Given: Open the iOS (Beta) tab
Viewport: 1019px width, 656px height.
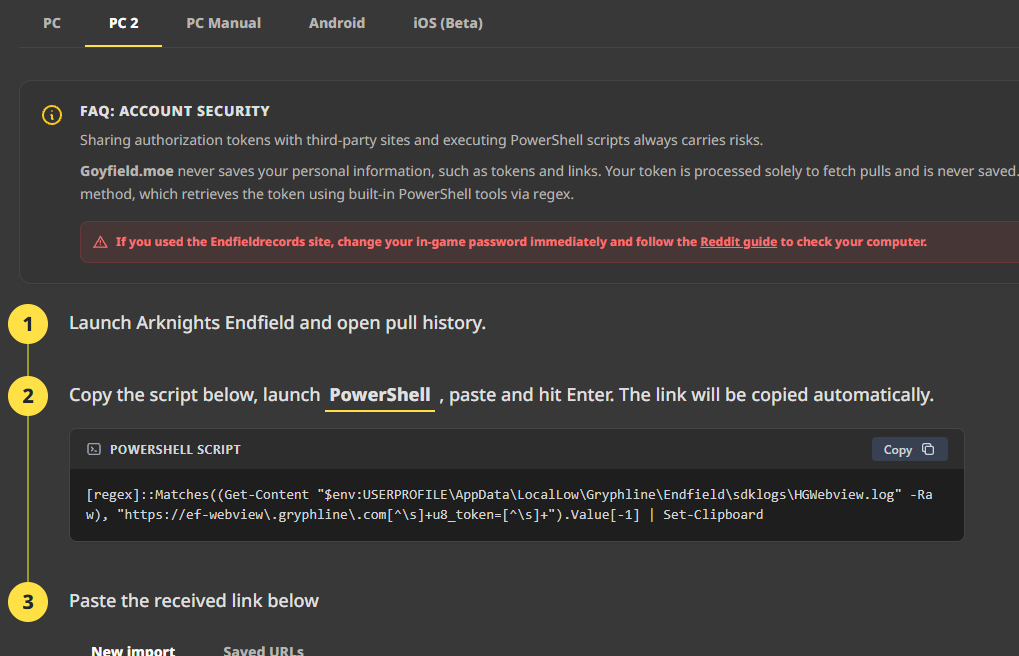Looking at the screenshot, I should point(448,23).
